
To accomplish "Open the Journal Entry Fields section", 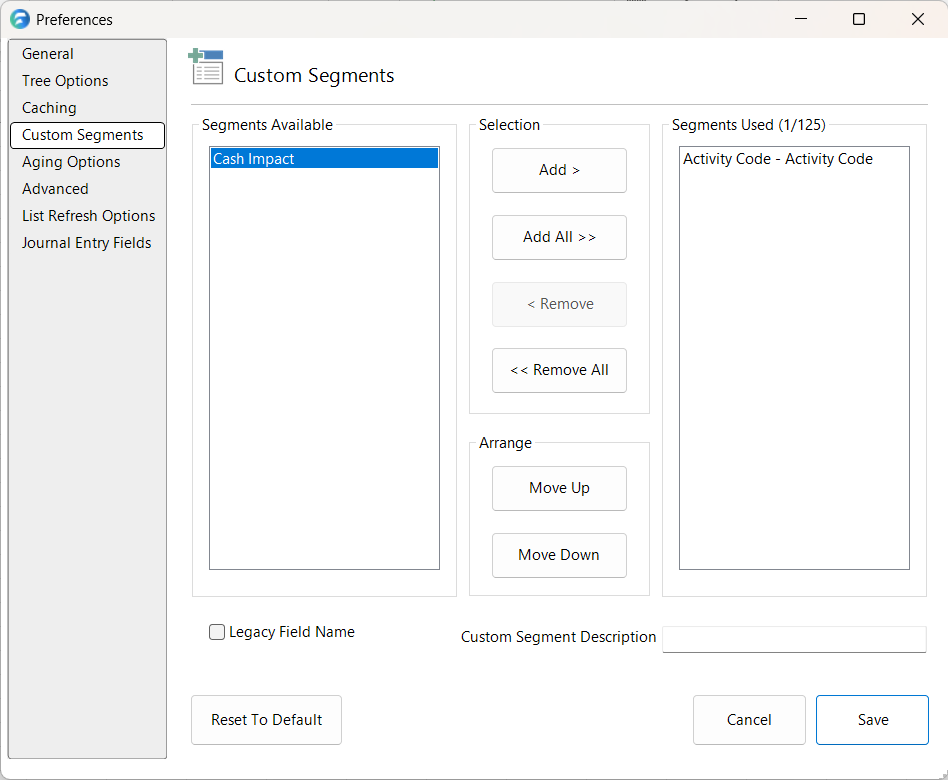I will (x=86, y=242).
